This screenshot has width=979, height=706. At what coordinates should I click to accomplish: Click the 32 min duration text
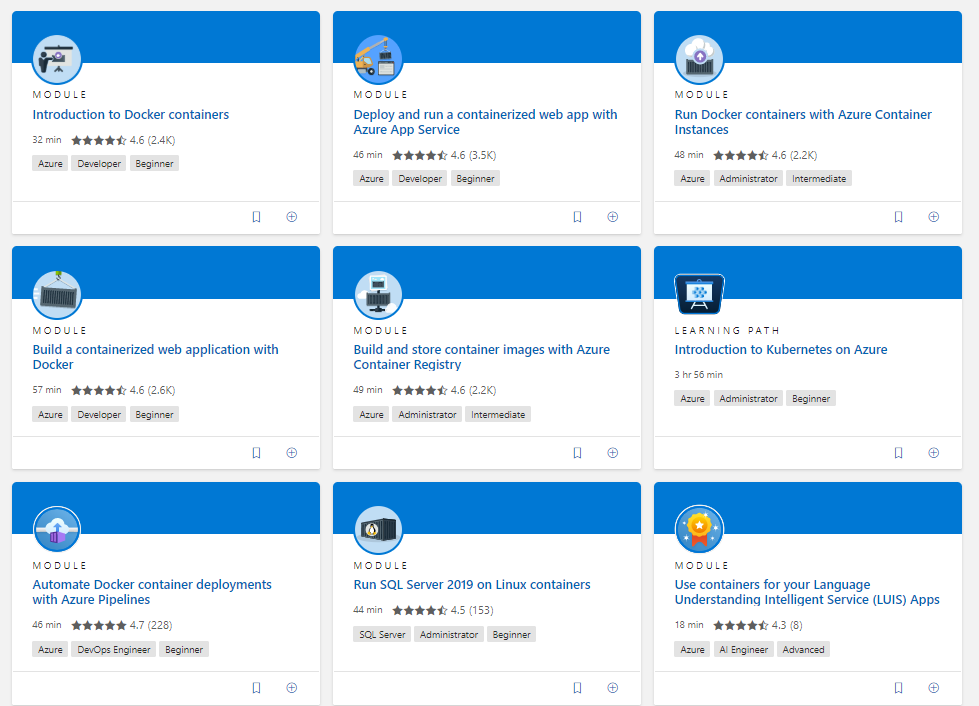coord(47,140)
